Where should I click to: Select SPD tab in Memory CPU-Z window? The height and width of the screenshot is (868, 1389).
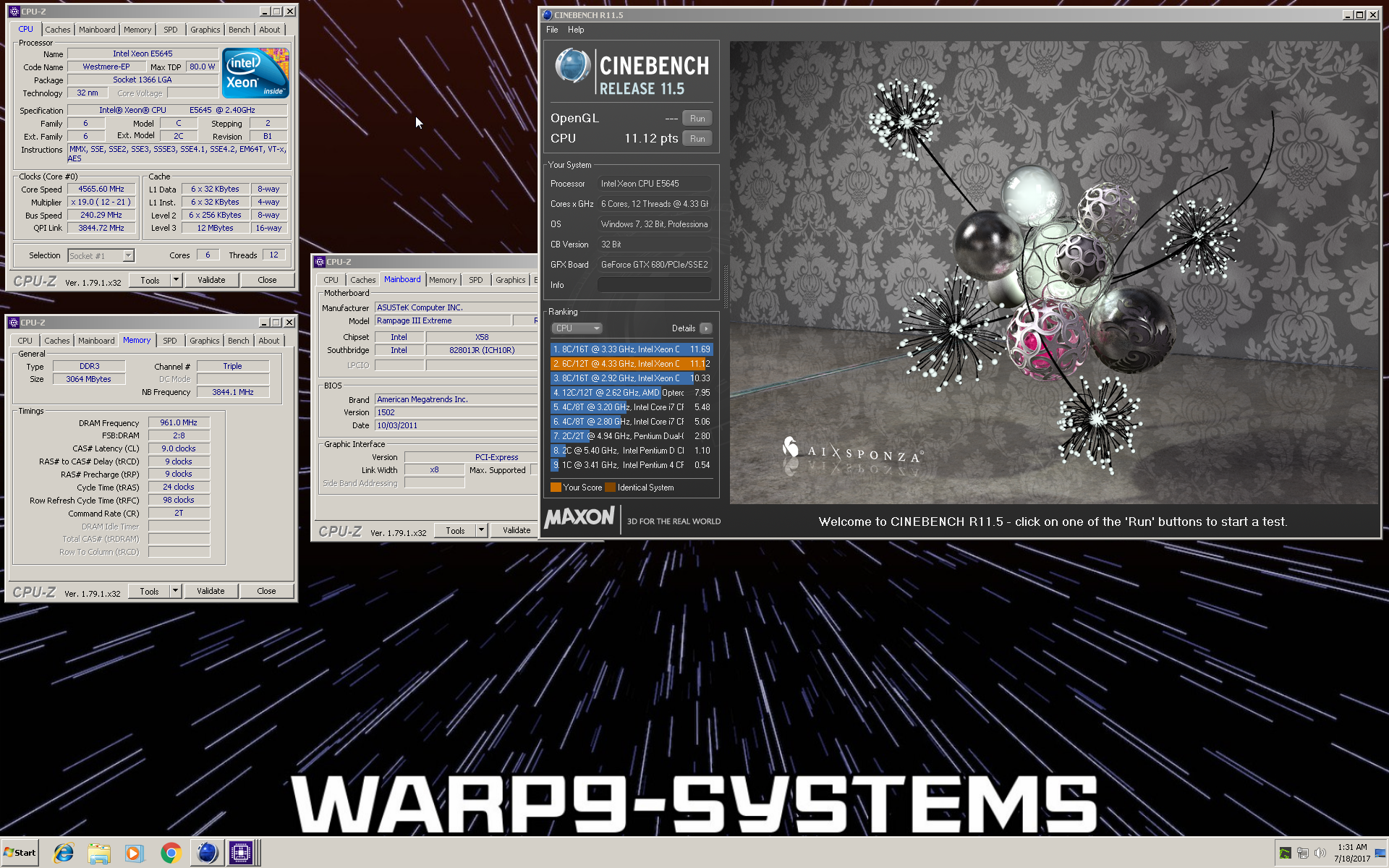pos(170,341)
